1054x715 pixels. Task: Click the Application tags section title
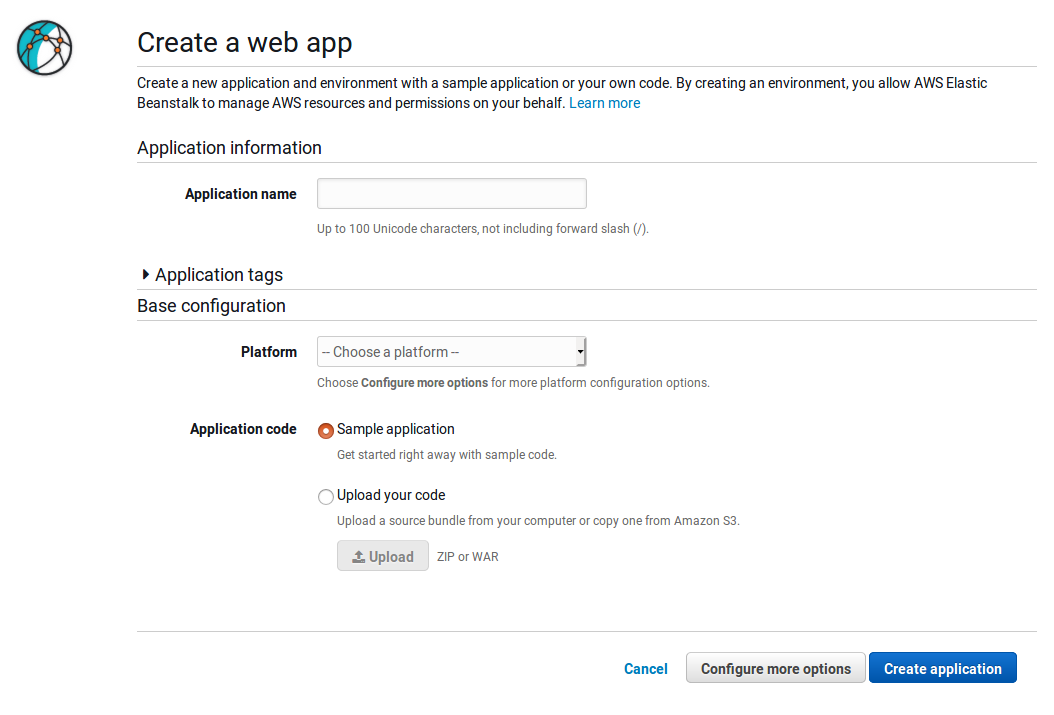tap(219, 275)
